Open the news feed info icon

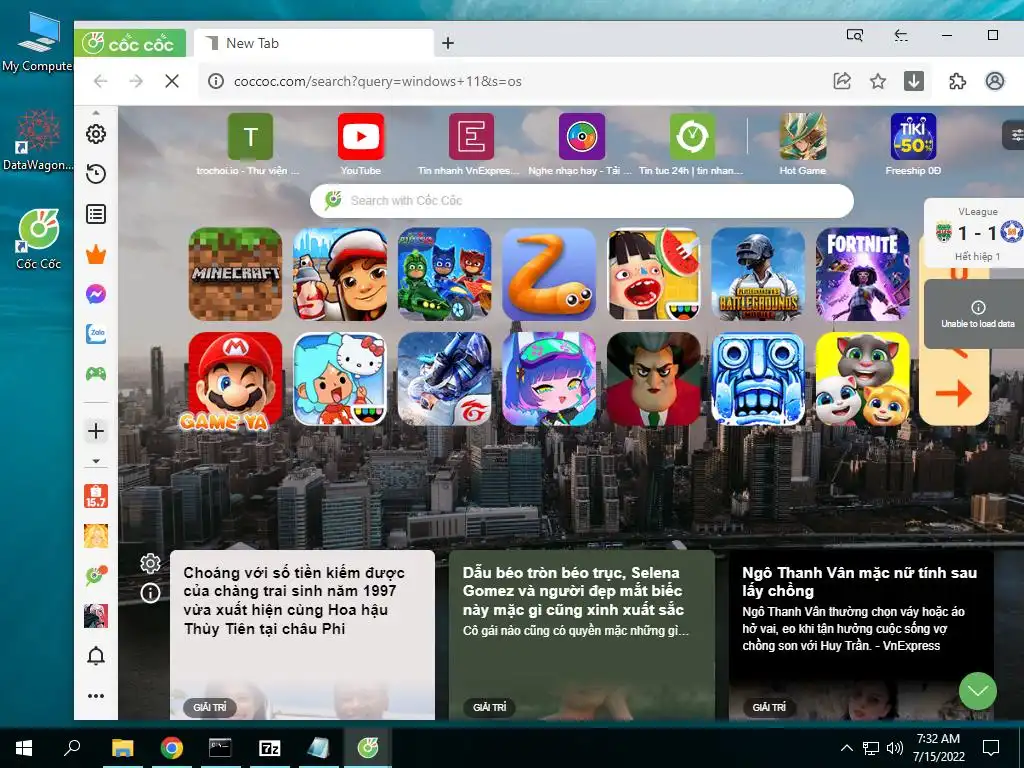tap(150, 593)
